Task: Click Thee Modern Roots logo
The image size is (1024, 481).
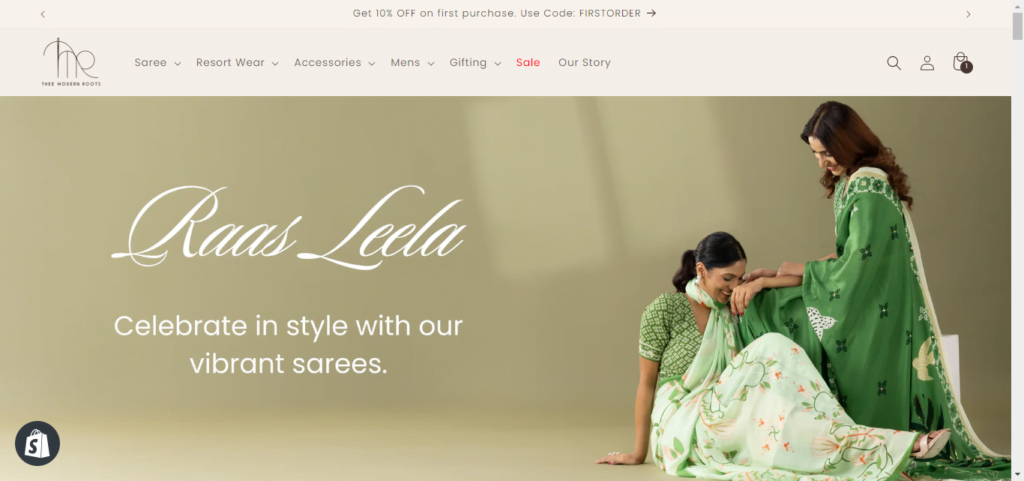Action: pyautogui.click(x=72, y=62)
